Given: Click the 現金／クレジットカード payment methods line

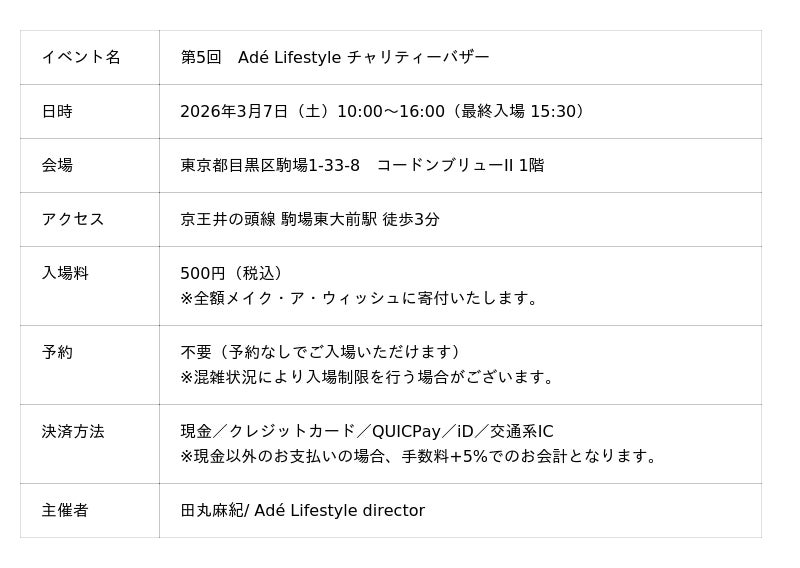Looking at the screenshot, I should pyautogui.click(x=366, y=431).
